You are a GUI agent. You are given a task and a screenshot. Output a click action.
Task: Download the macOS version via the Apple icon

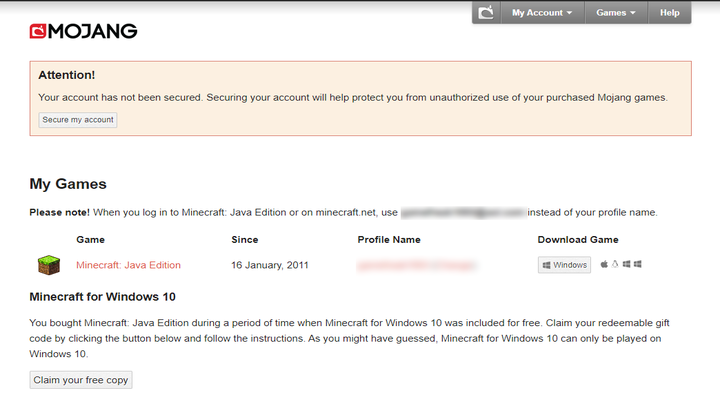tap(604, 265)
